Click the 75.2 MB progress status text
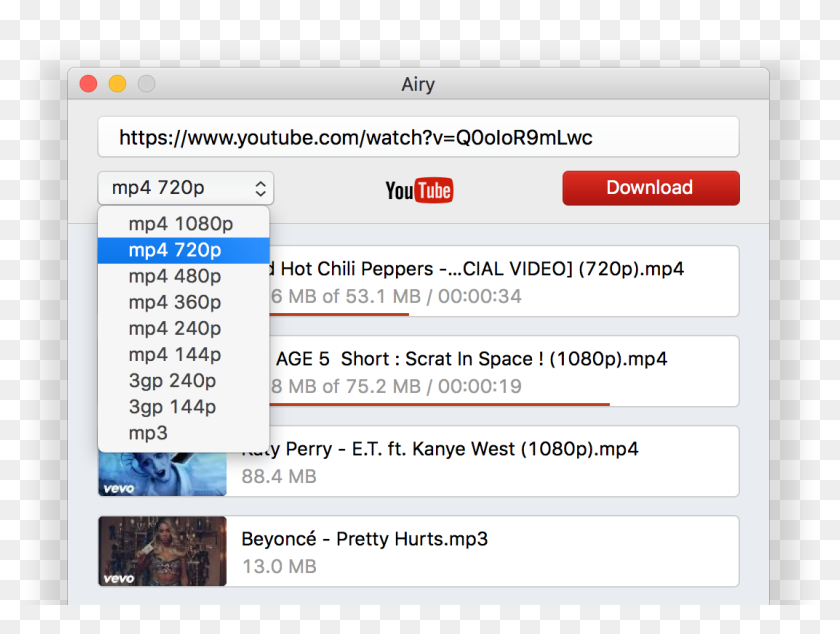840x634 pixels. [x=395, y=386]
